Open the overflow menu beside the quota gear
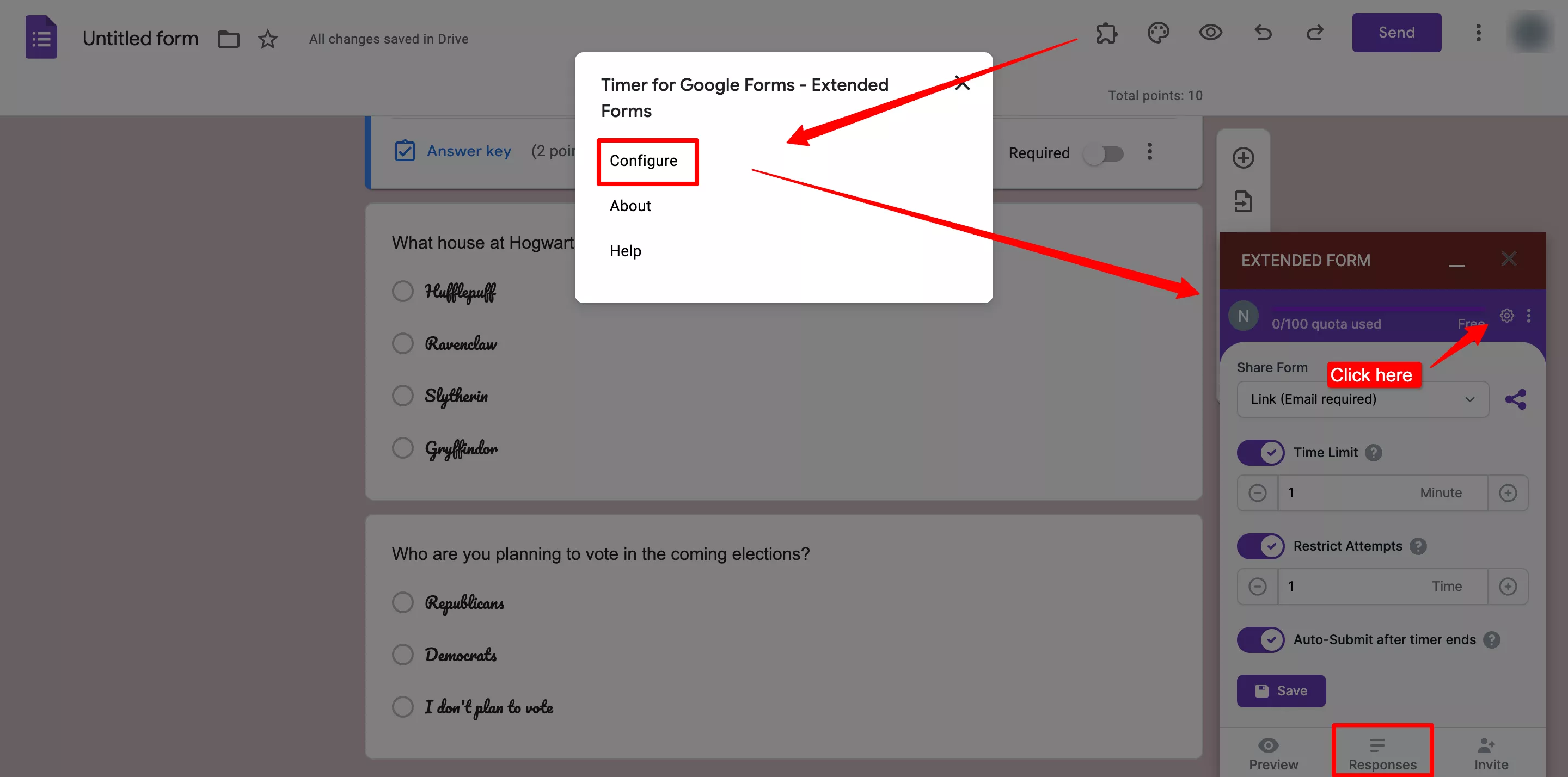 (1530, 316)
